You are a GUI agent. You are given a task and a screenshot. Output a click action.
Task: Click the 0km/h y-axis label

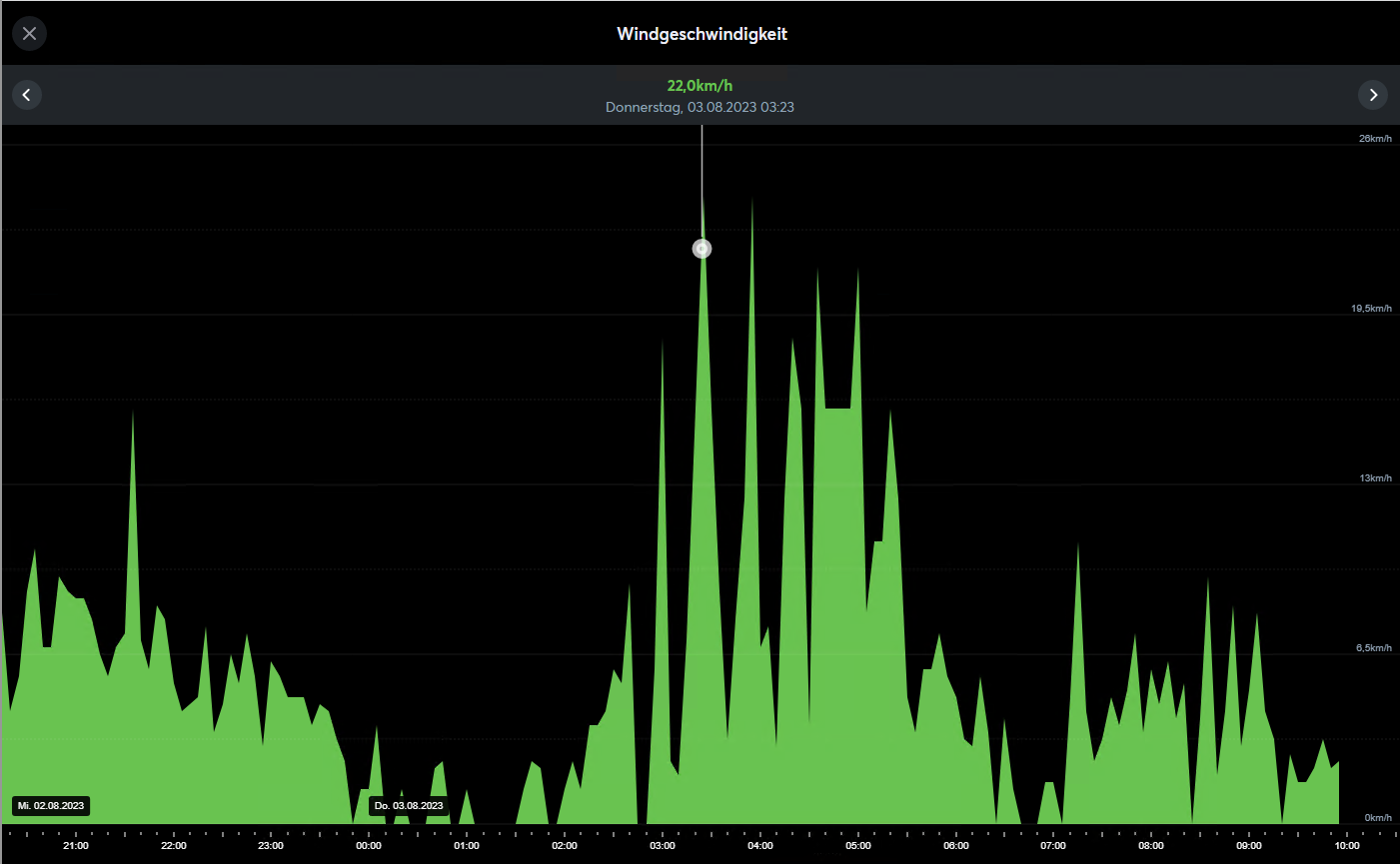(x=1378, y=818)
